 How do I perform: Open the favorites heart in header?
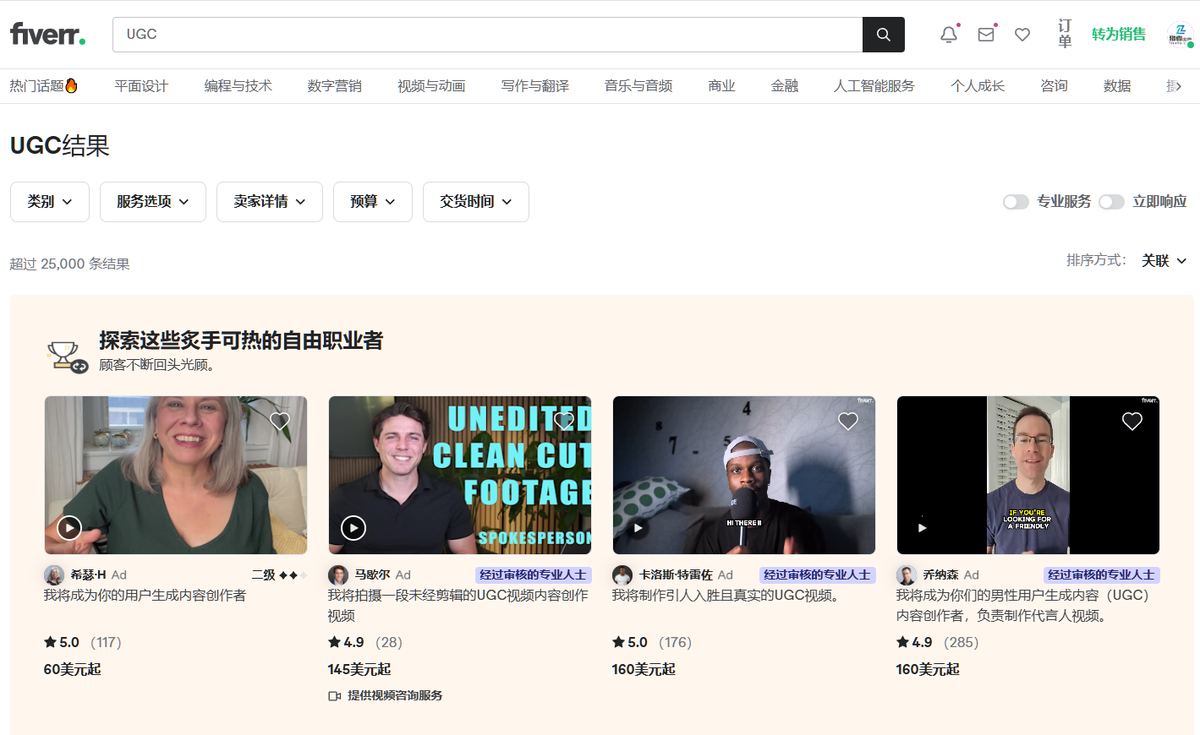[1022, 34]
